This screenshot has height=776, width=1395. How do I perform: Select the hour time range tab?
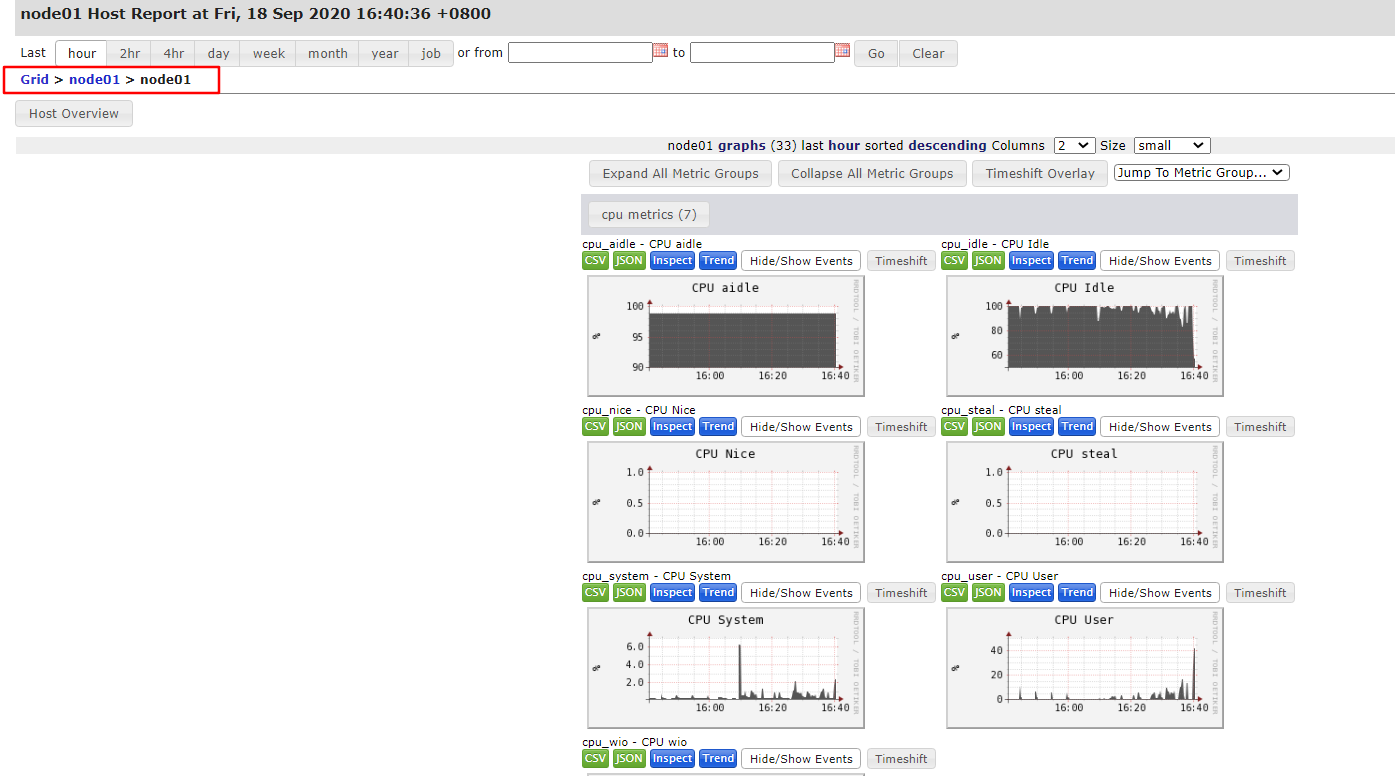point(82,54)
